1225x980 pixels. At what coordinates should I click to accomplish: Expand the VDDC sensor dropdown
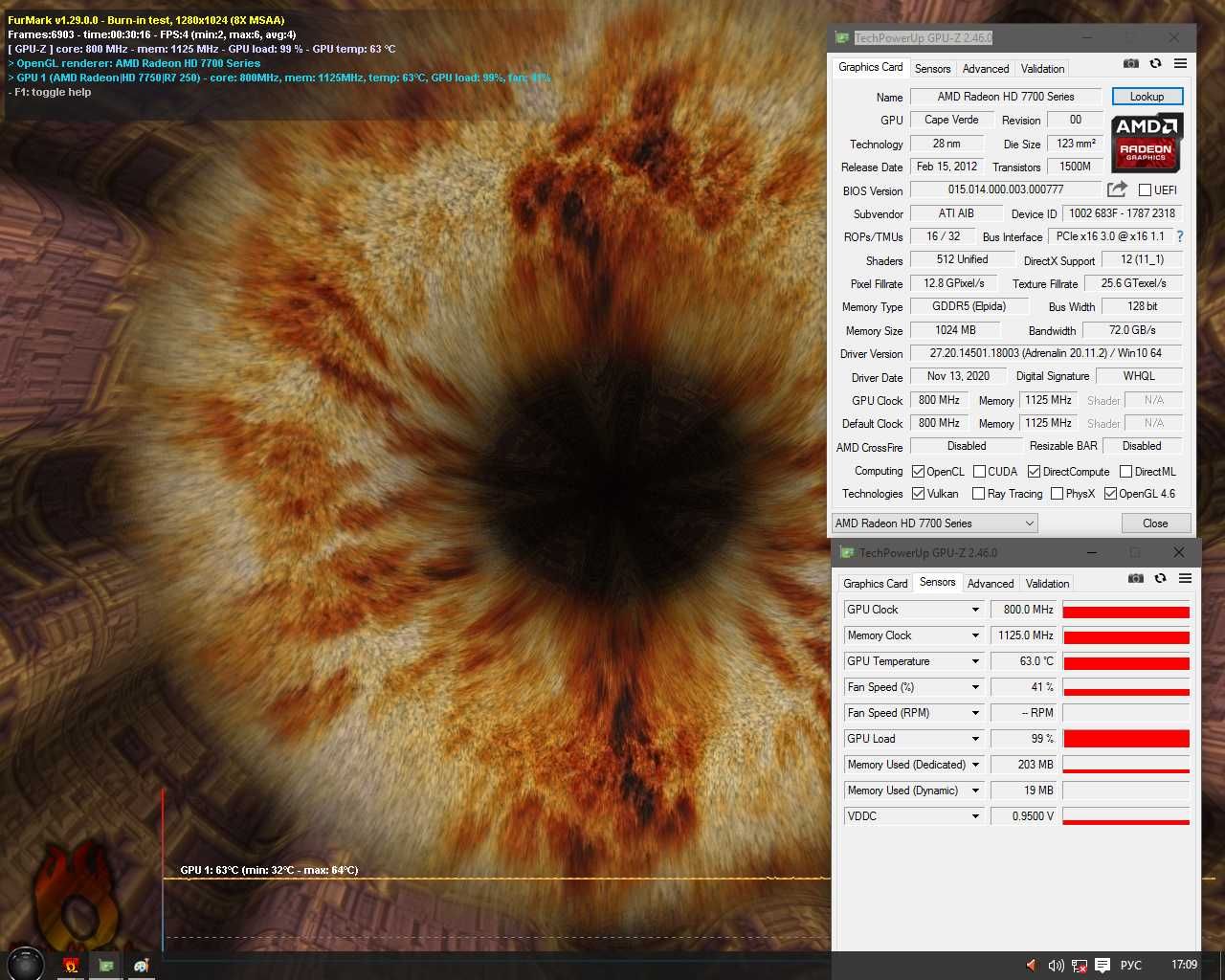(x=975, y=816)
